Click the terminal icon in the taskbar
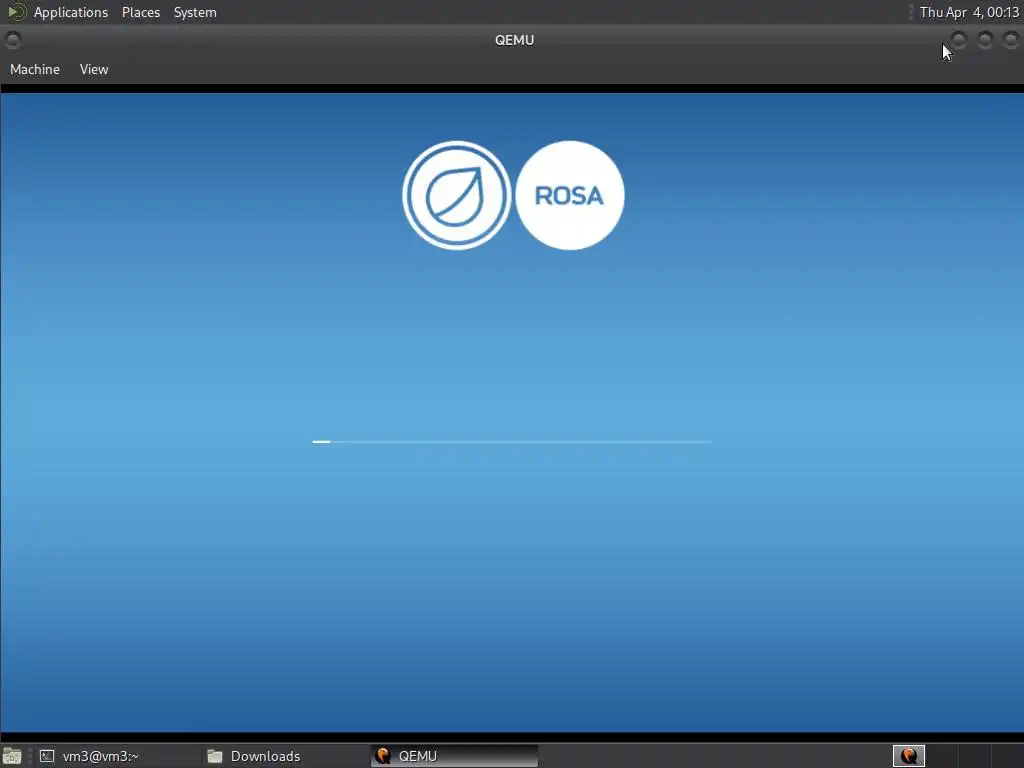1024x768 pixels. click(46, 756)
